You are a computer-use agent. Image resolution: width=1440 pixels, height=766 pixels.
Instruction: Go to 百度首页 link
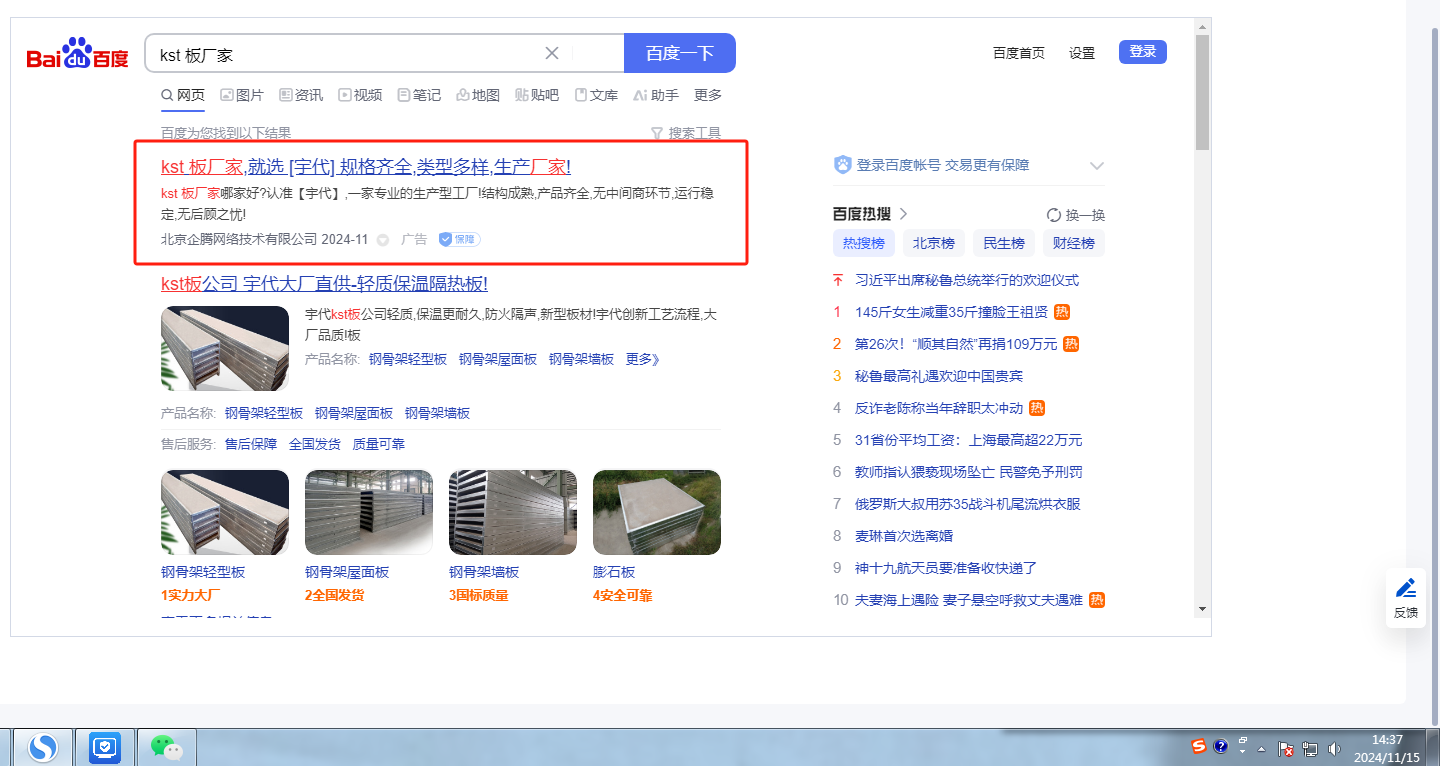[1019, 53]
